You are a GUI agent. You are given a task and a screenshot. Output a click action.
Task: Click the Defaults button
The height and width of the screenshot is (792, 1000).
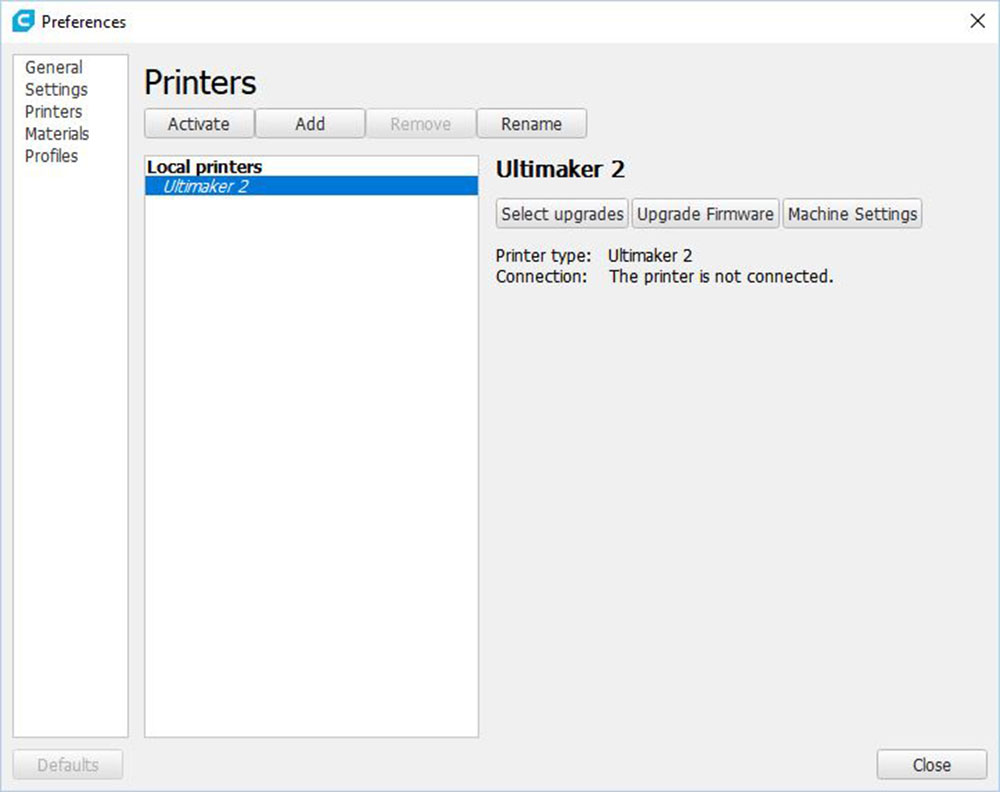tap(68, 765)
